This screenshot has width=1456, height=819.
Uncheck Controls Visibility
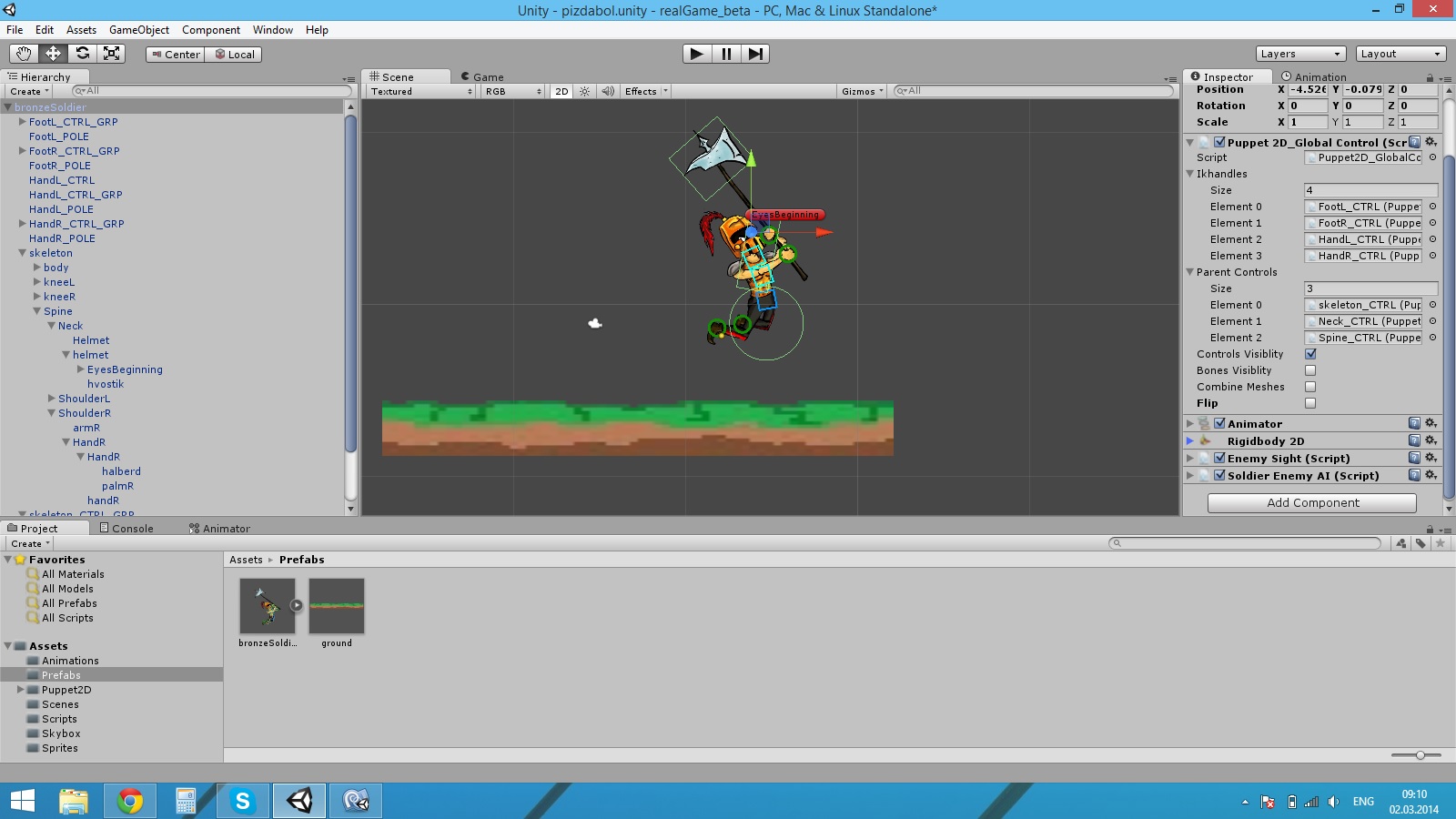pos(1310,354)
